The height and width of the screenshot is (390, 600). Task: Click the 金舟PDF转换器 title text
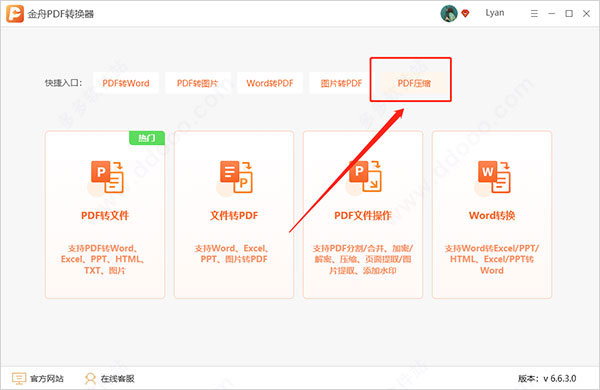61,14
